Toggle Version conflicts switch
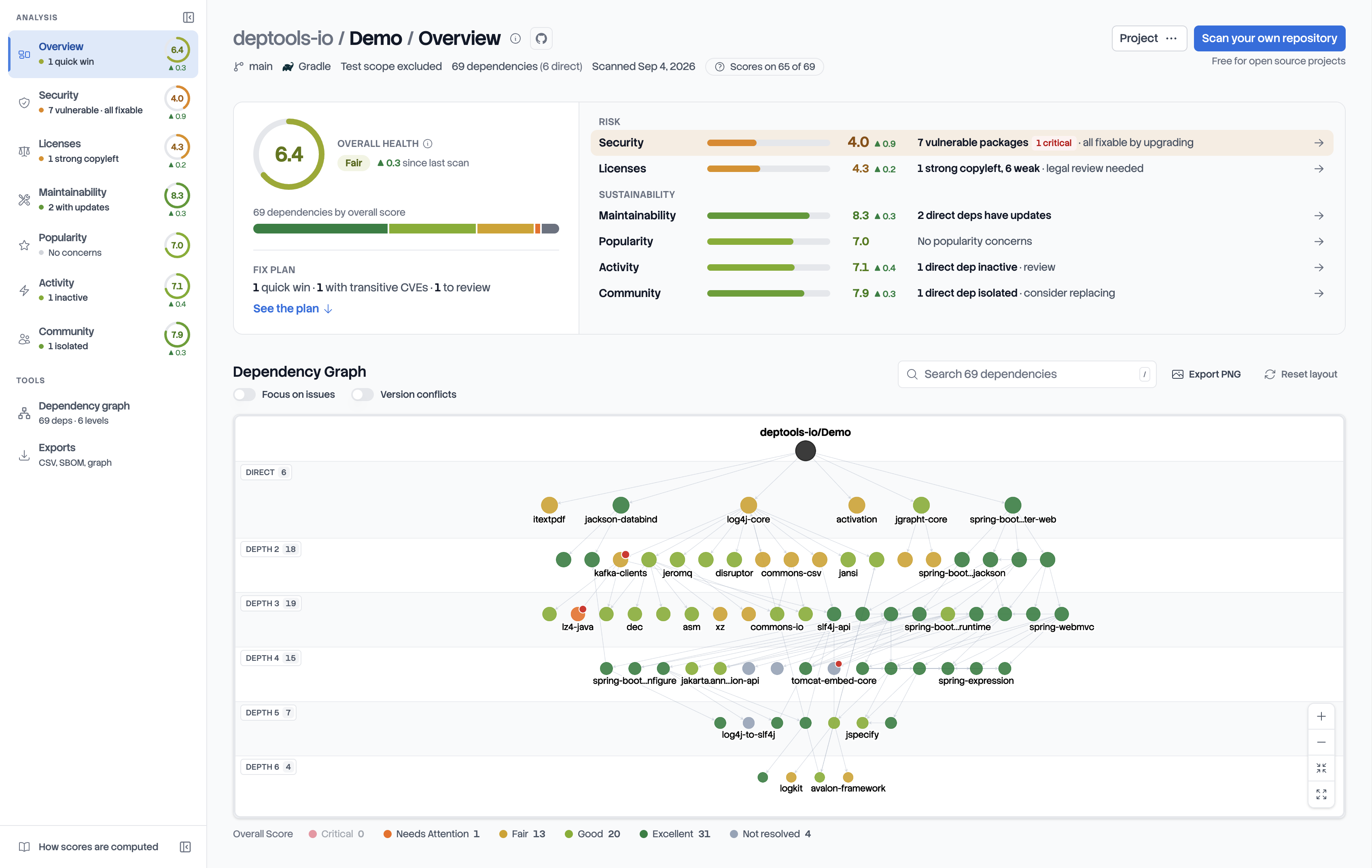 [363, 395]
